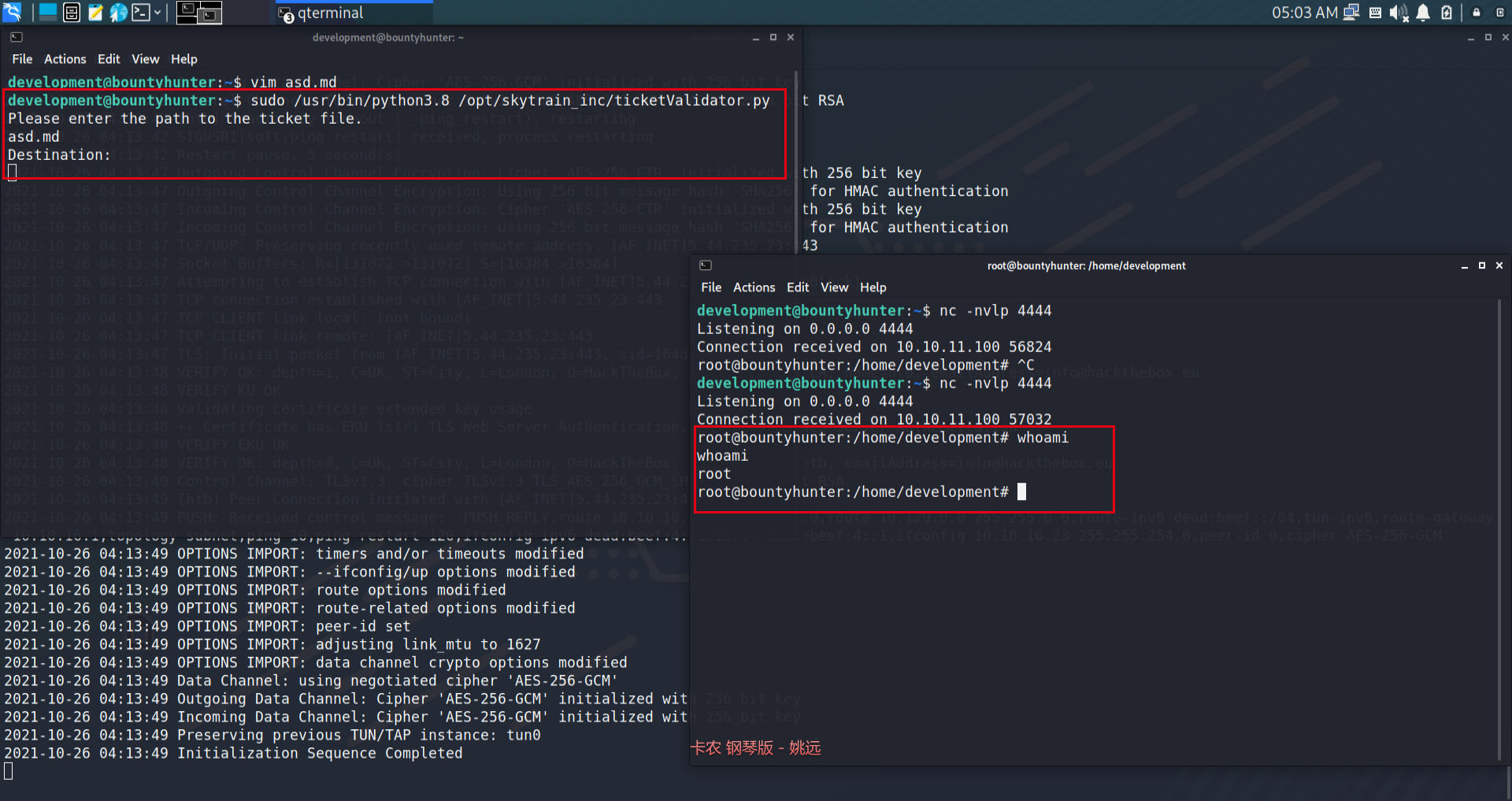
Task: Open Edit menu in root@bountyhunter window
Action: [x=798, y=287]
